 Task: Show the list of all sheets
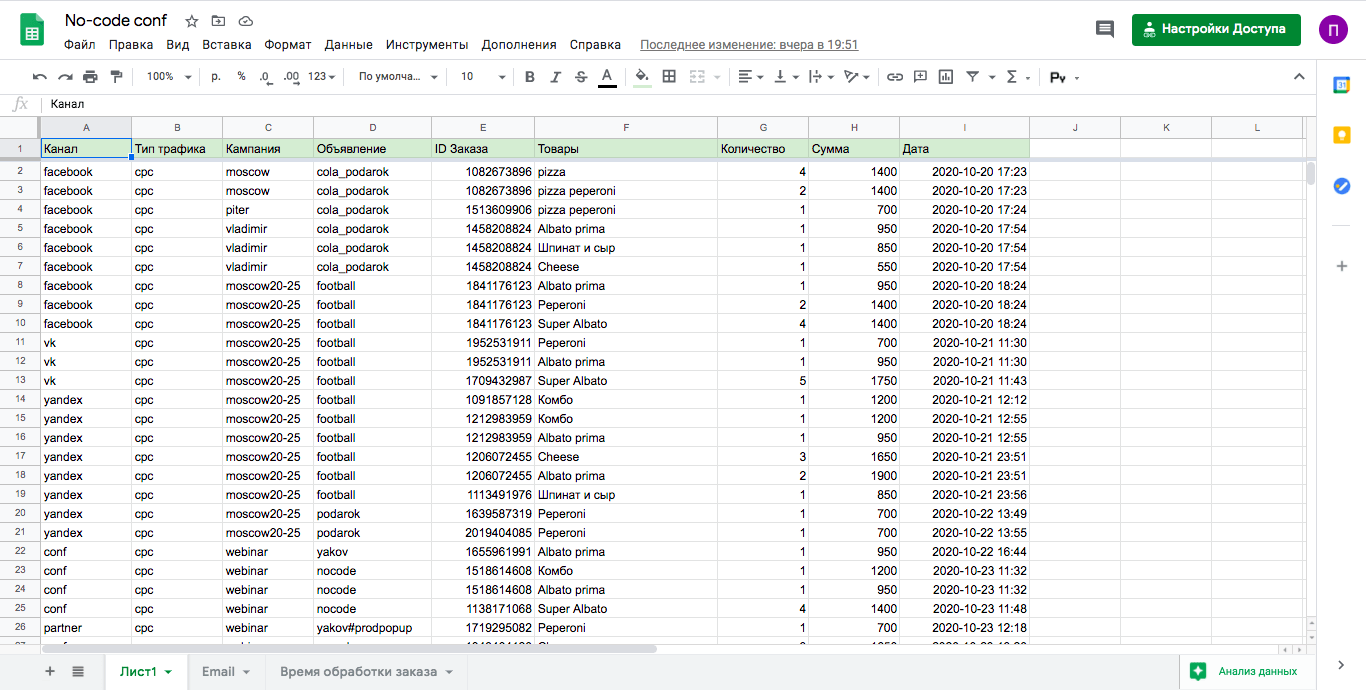click(x=78, y=672)
